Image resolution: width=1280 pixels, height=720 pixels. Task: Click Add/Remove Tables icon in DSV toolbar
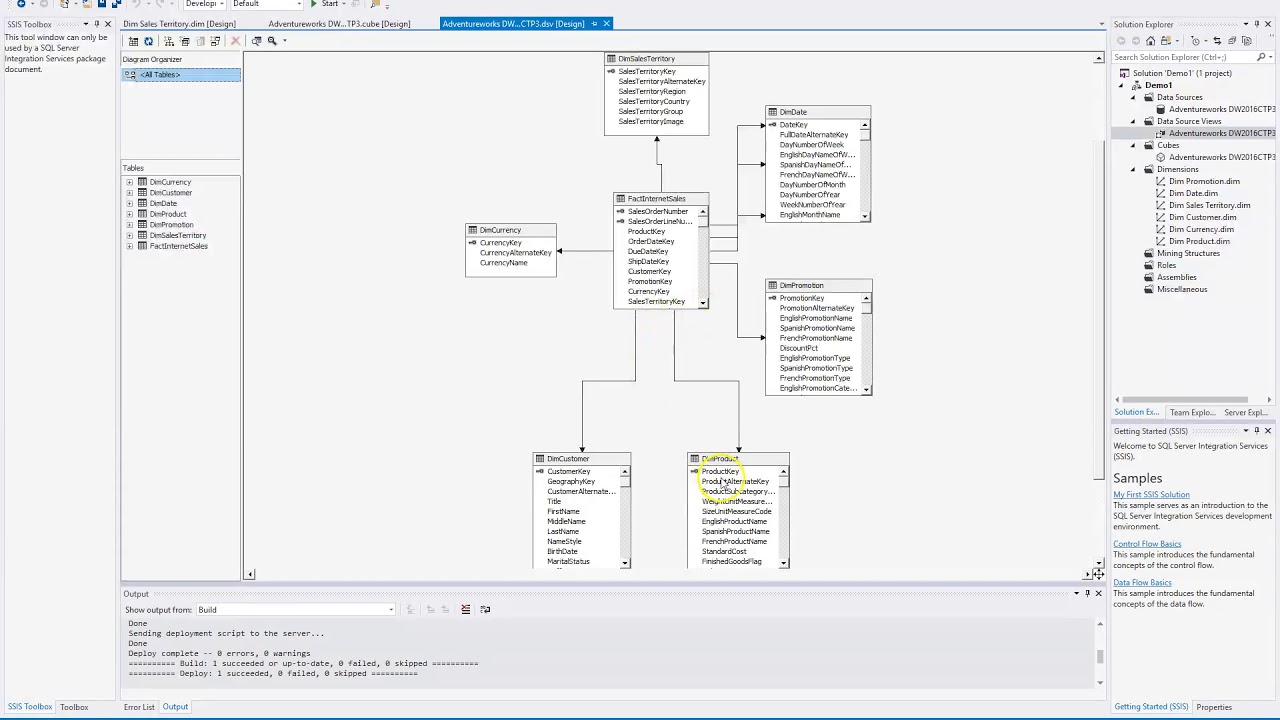[x=133, y=41]
